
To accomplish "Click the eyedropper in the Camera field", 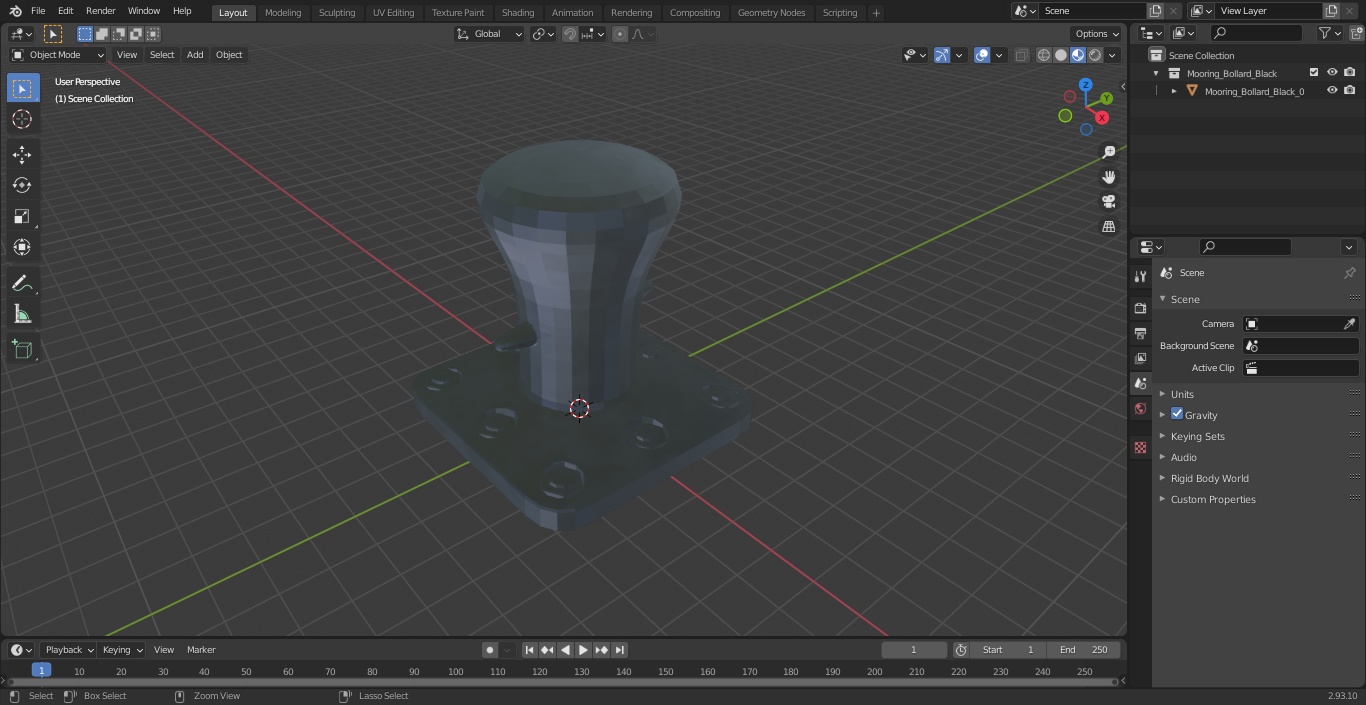I will [1349, 324].
